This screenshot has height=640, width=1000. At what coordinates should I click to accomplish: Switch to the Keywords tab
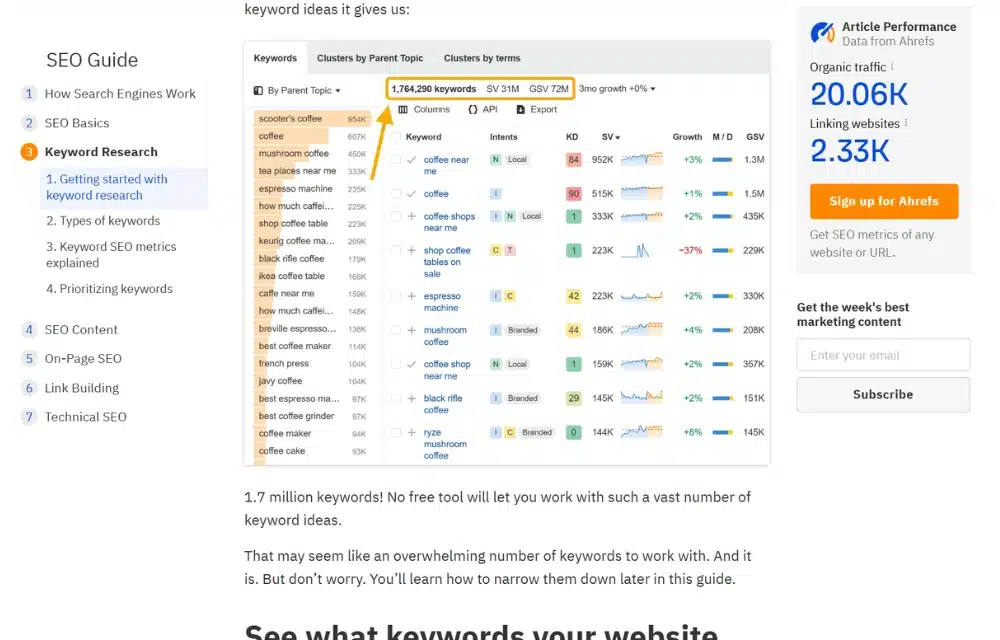click(276, 58)
